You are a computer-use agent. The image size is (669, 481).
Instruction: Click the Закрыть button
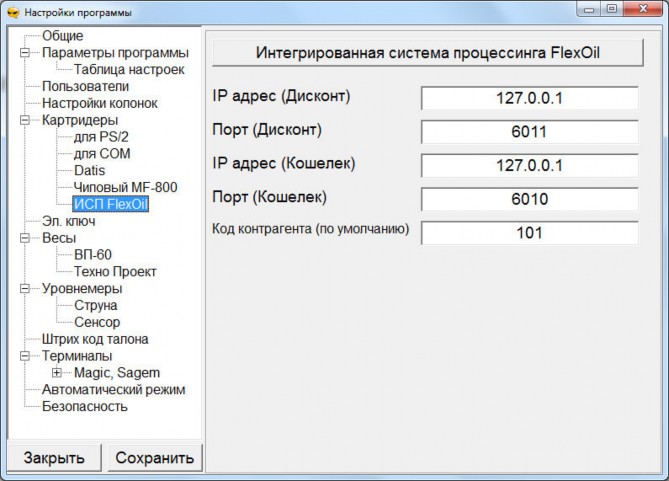[54, 458]
